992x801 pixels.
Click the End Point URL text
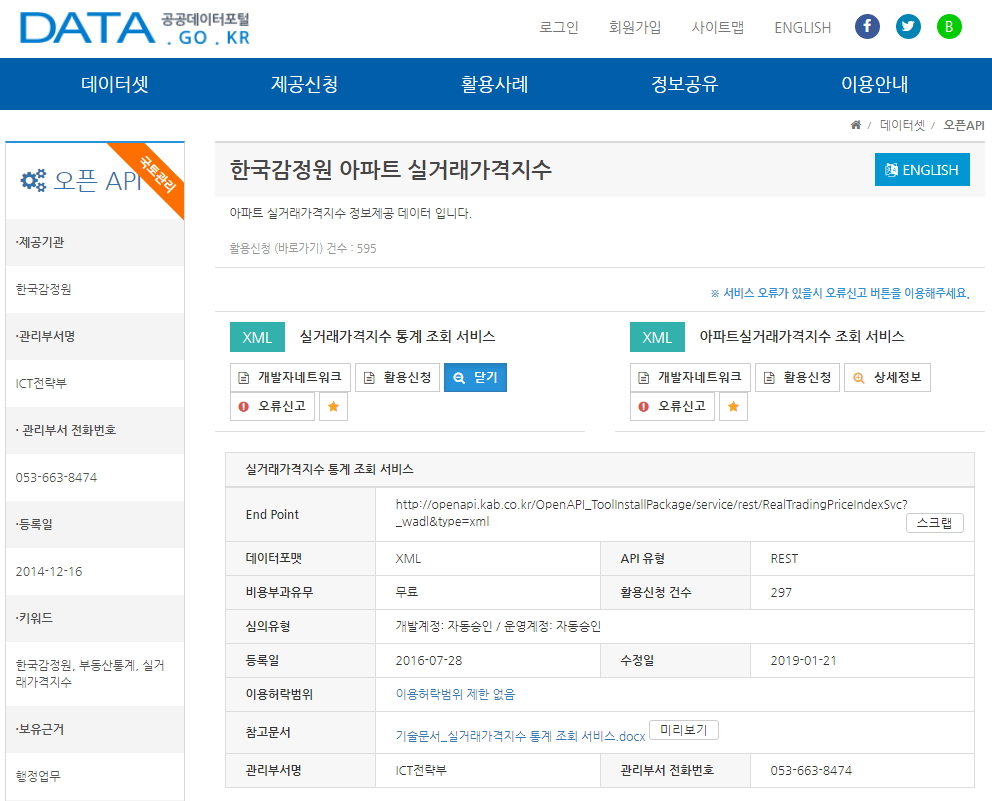coord(651,512)
